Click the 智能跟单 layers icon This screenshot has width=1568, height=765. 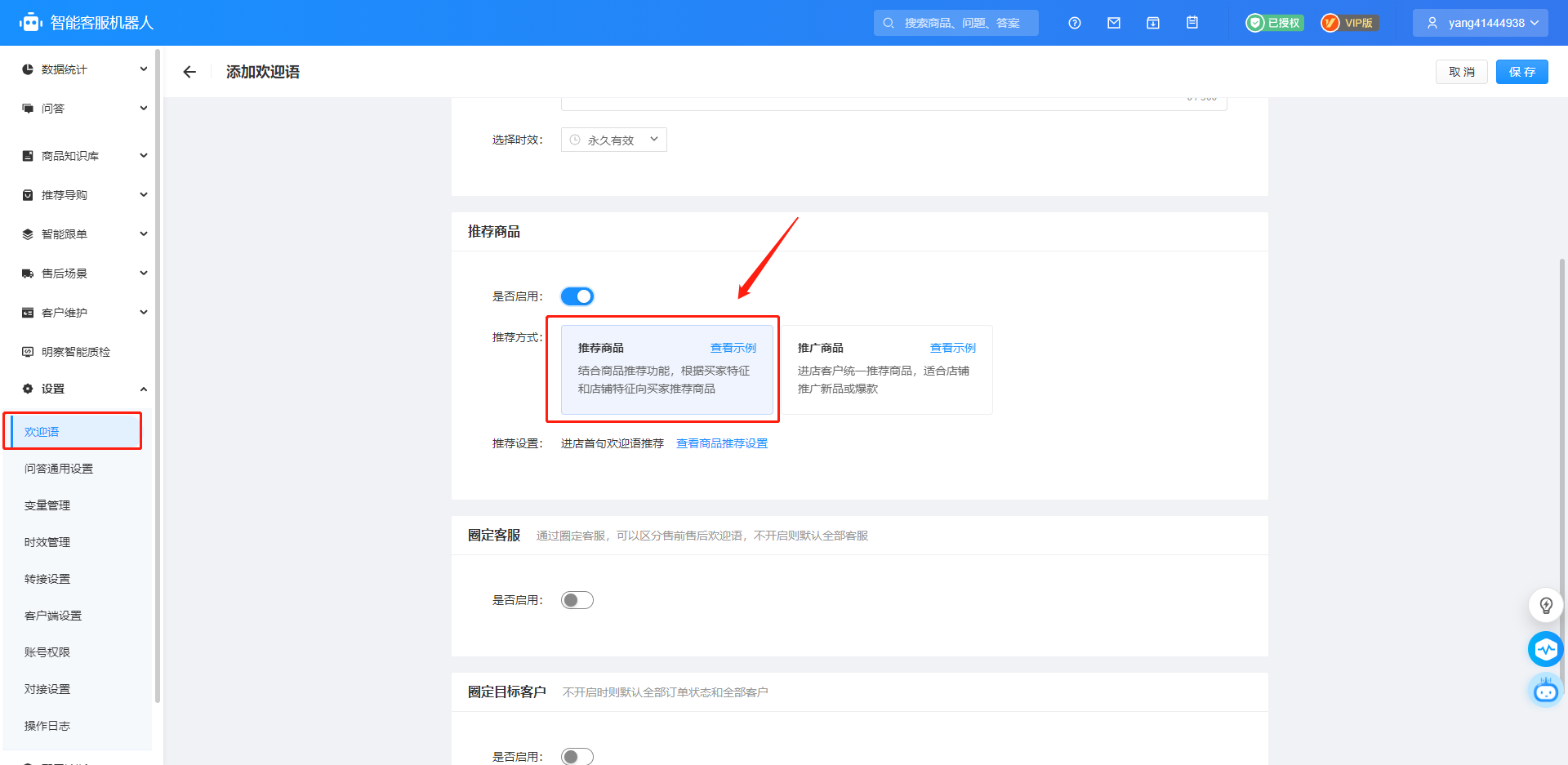pos(28,234)
